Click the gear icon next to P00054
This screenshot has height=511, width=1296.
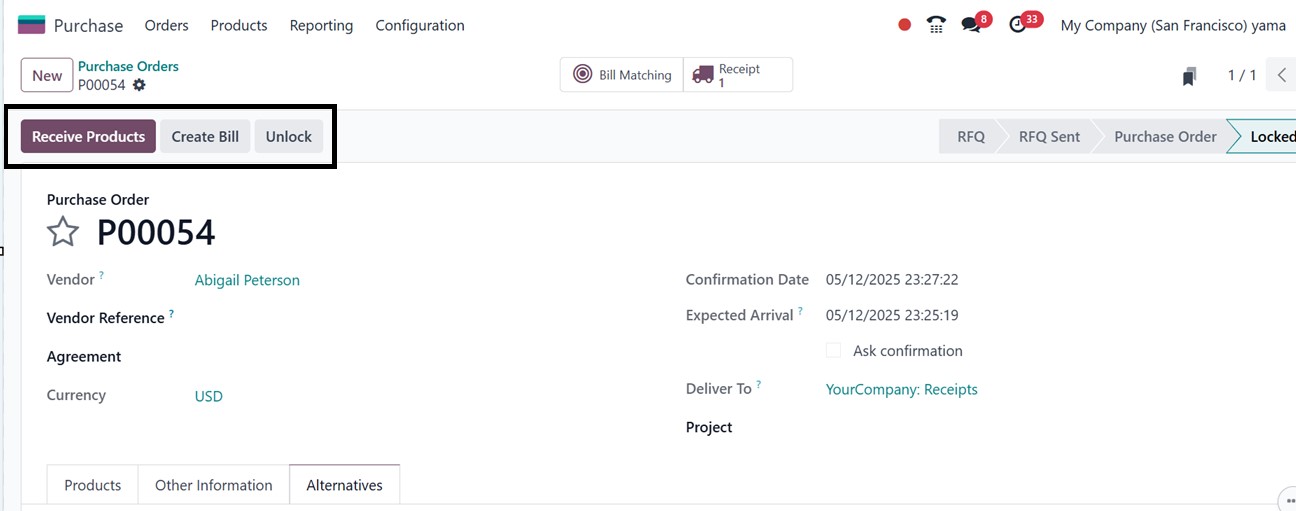[139, 85]
